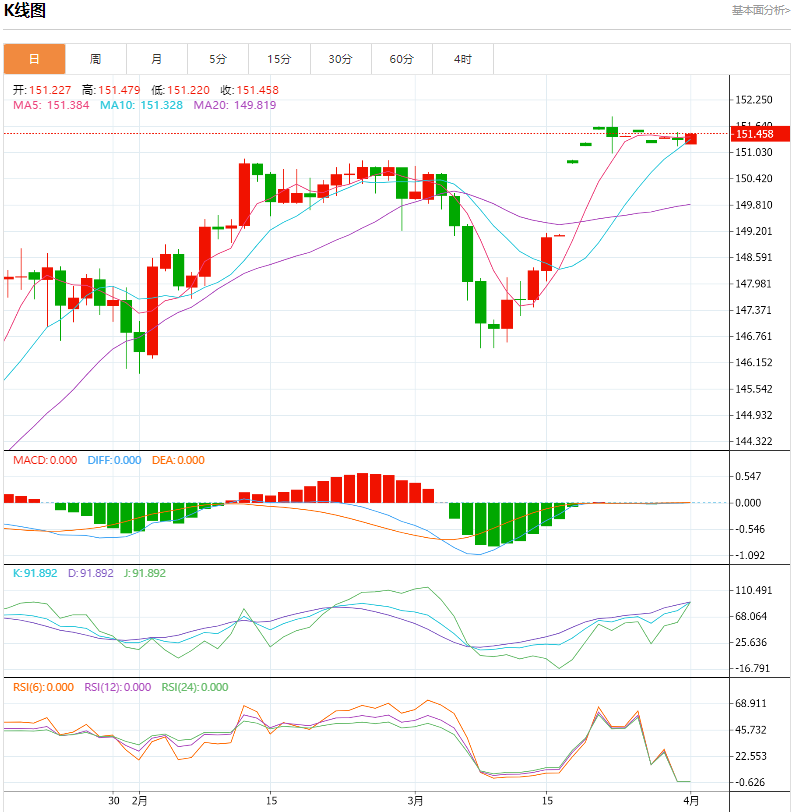Viewport: 791px width, 812px height.
Task: Open the 基本面分析 link
Action: (x=759, y=10)
